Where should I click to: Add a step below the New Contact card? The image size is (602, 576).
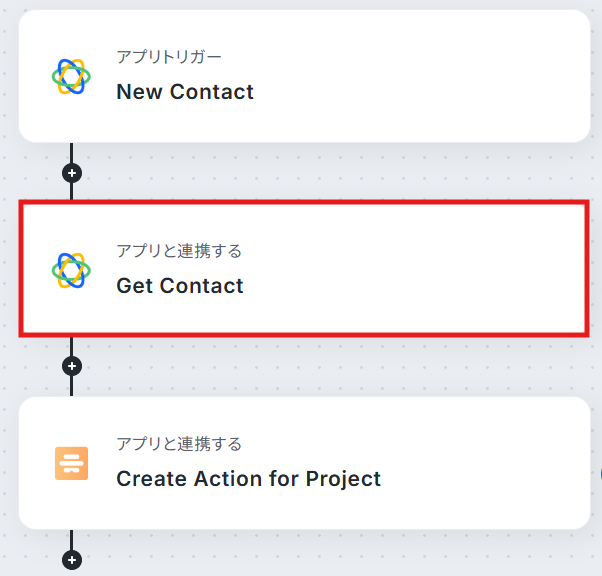pos(71,172)
